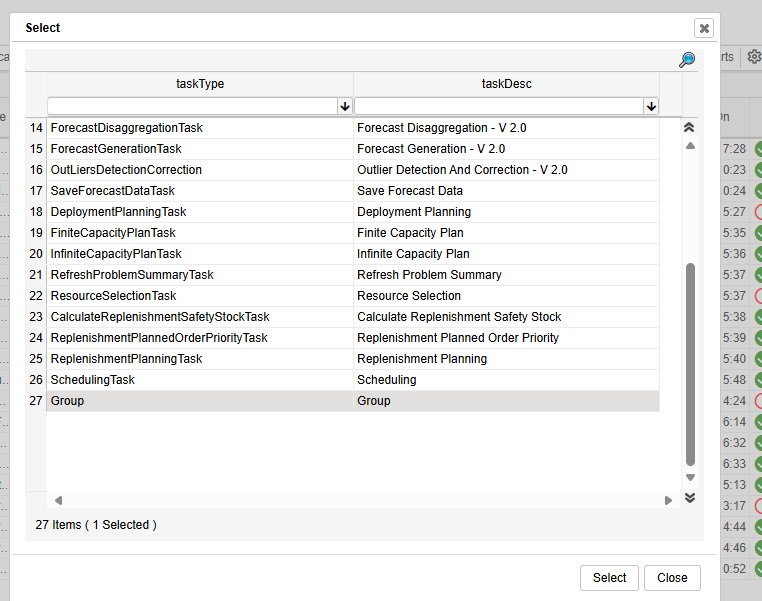
Task: Click into the taskType filter text field
Action: point(192,106)
